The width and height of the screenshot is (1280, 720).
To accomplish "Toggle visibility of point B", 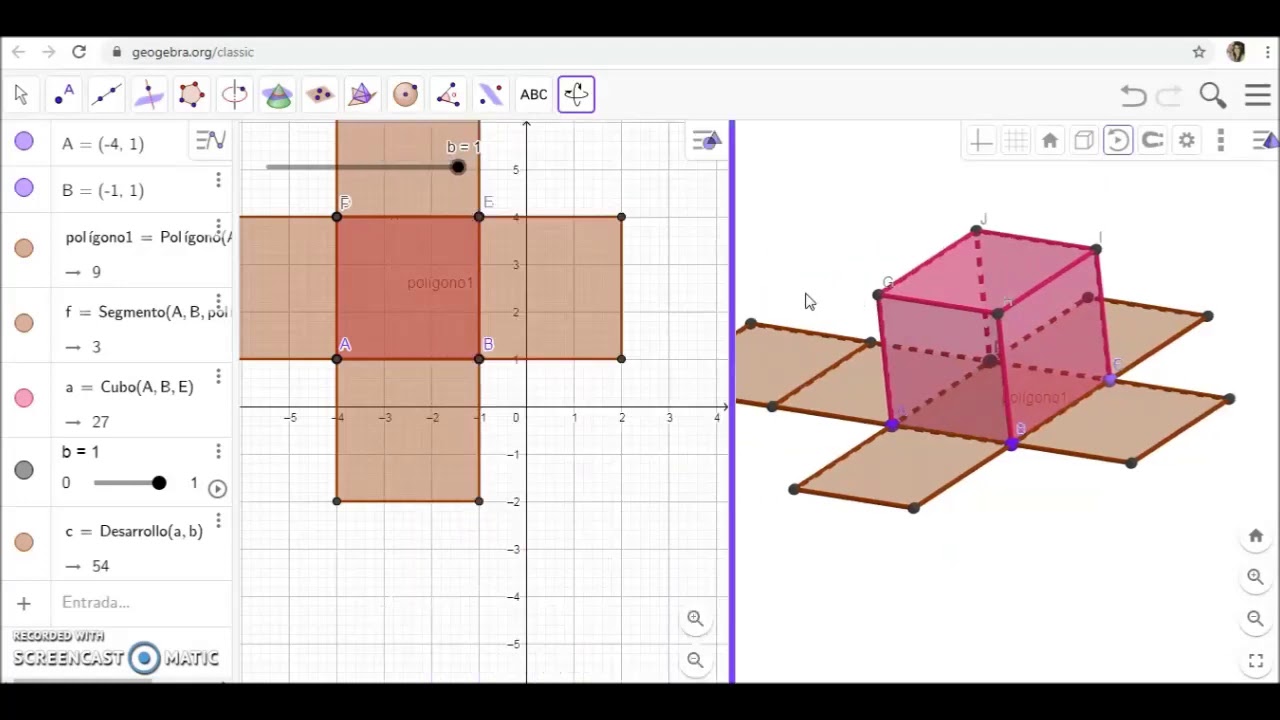I will click(24, 188).
